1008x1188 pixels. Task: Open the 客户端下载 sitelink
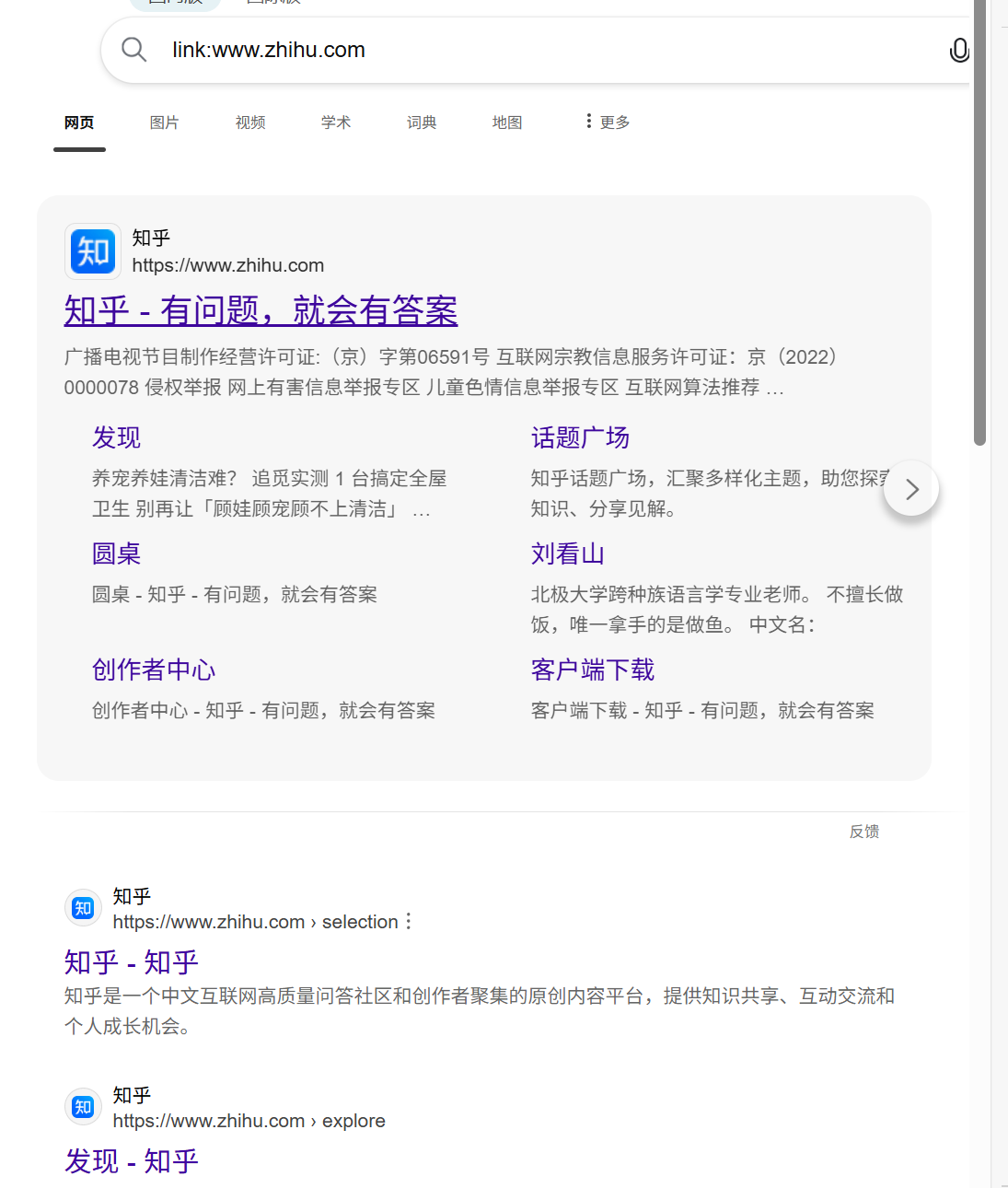pos(593,670)
